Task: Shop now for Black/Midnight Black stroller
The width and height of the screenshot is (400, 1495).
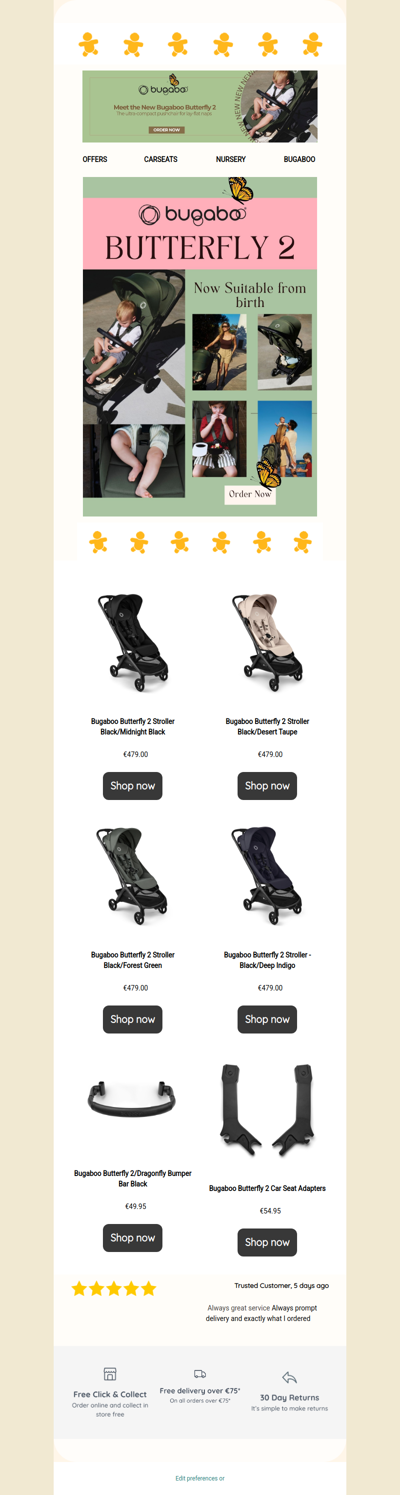Action: [132, 786]
